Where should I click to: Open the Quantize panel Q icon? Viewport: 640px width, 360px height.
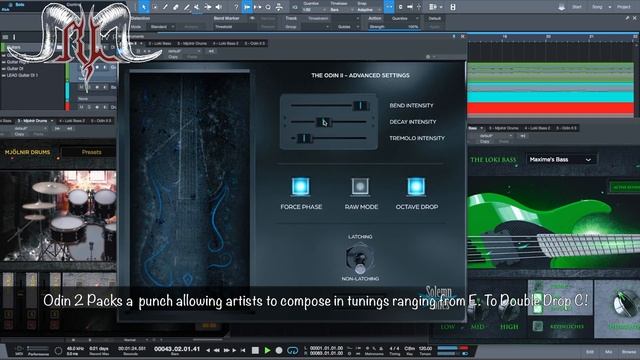tap(268, 7)
